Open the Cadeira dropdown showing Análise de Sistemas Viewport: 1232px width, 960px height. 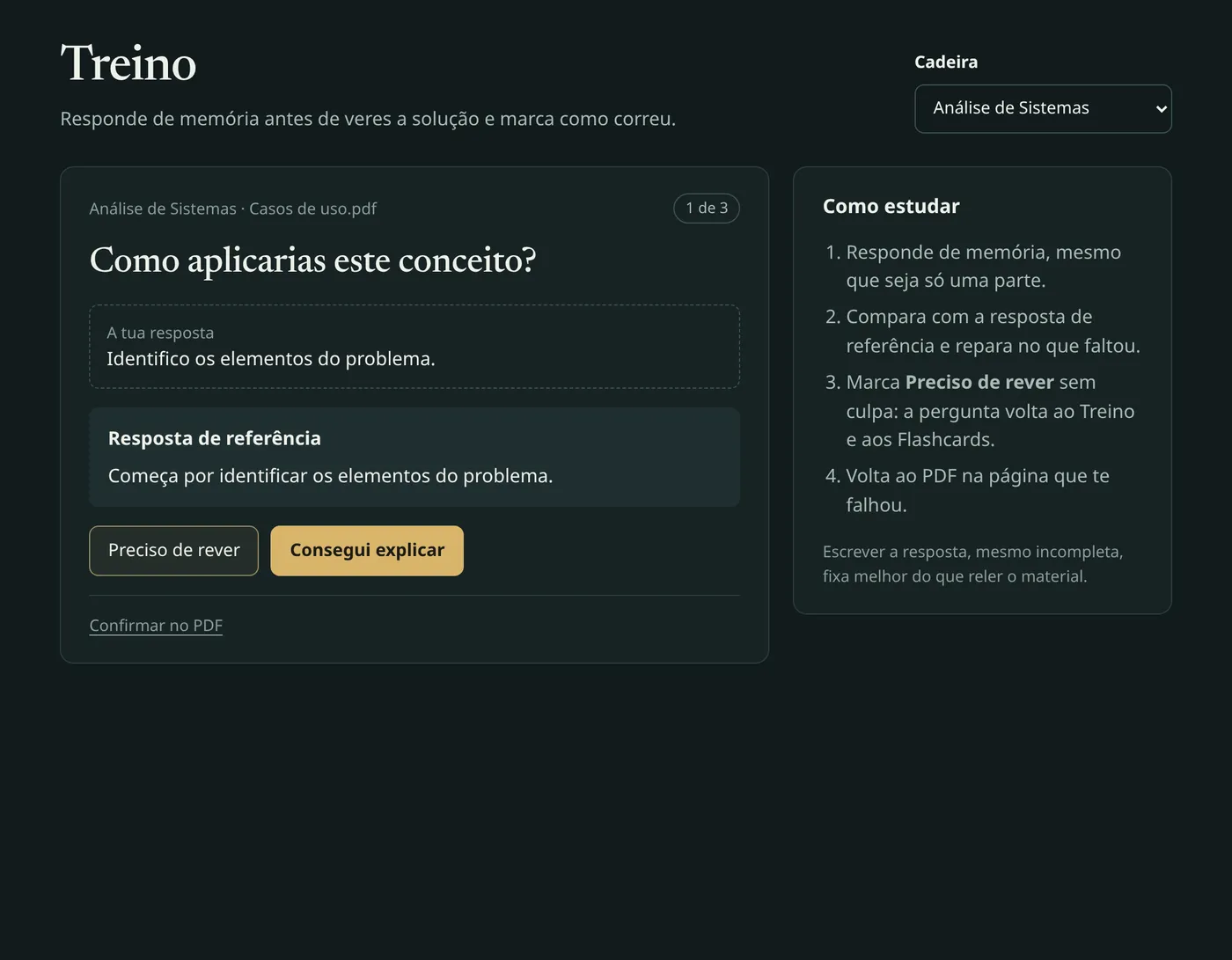(x=1043, y=108)
